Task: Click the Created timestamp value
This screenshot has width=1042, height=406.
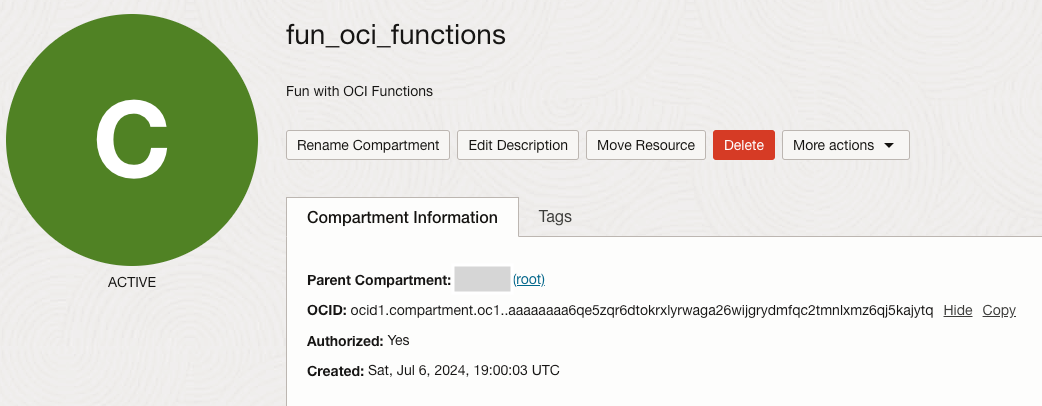Action: (x=462, y=371)
